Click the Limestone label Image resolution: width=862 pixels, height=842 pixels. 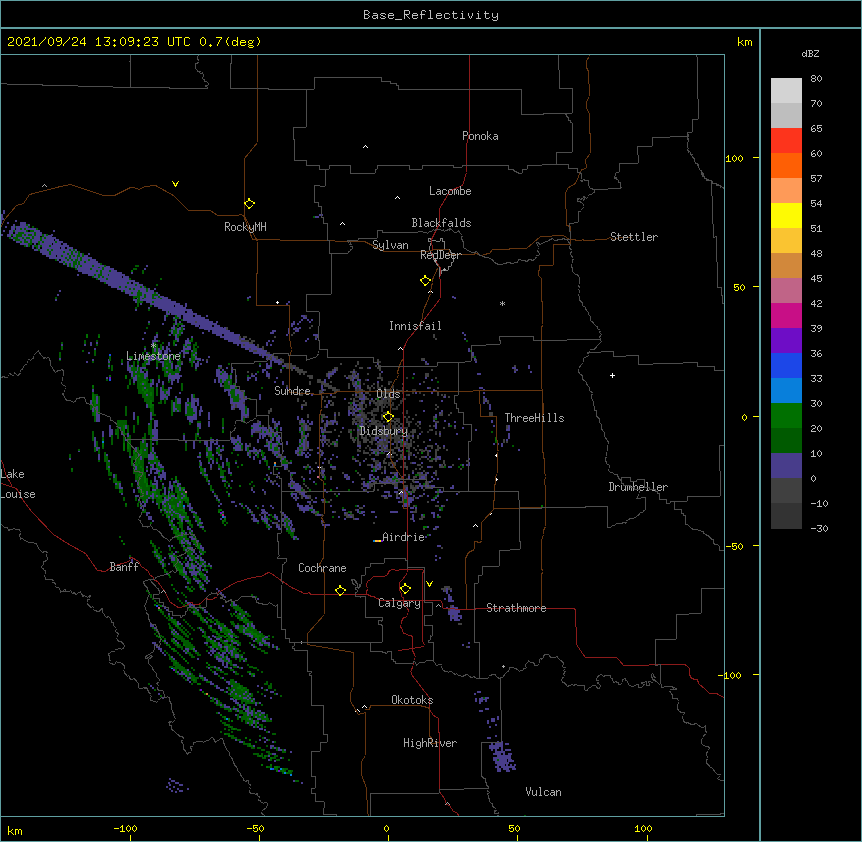tap(153, 356)
